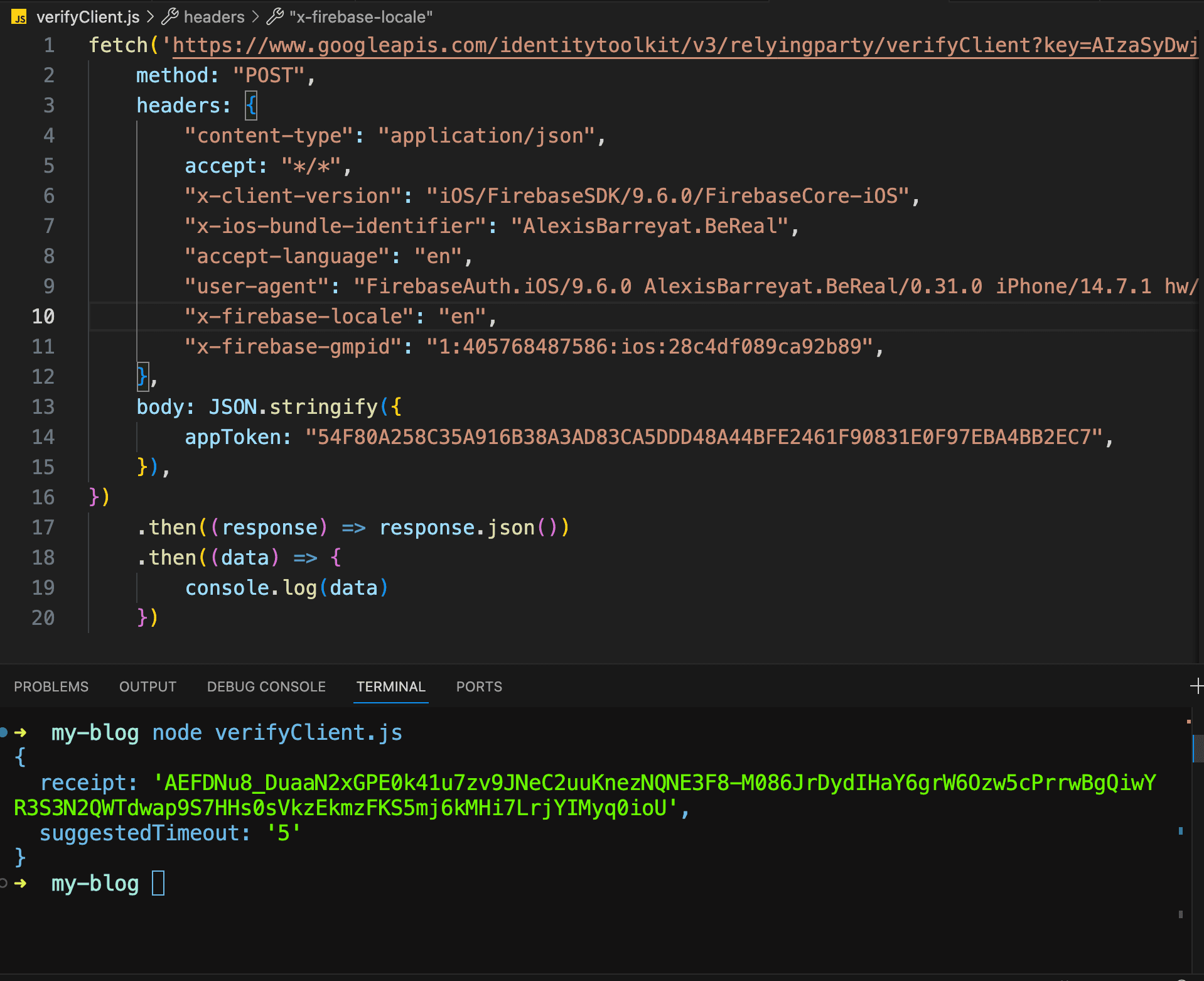
Task: Click the terminal cursor at my-blog prompt
Action: tap(158, 883)
